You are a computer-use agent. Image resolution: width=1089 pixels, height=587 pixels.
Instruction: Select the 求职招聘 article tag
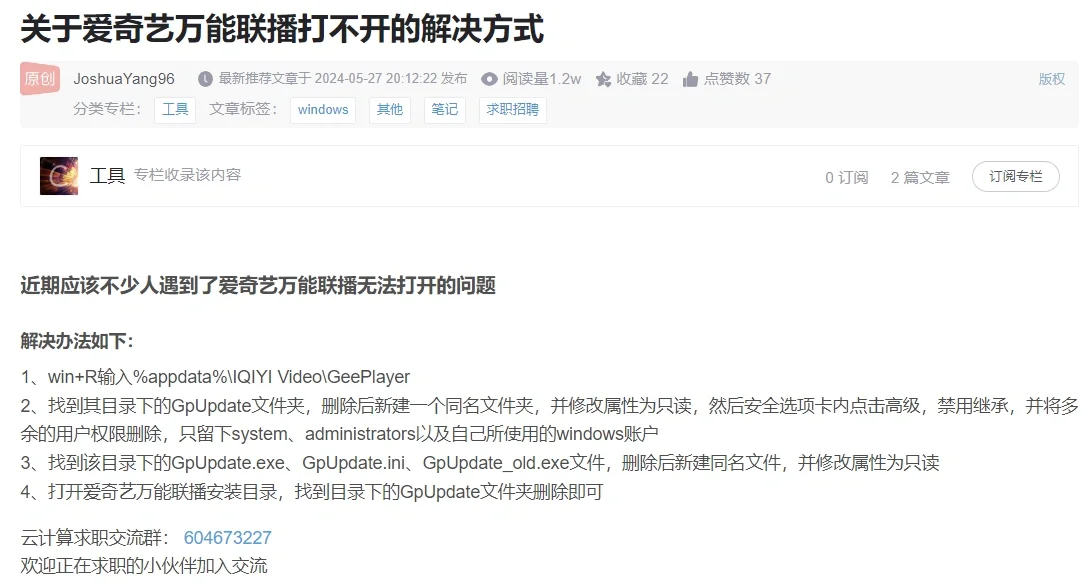[x=511, y=110]
